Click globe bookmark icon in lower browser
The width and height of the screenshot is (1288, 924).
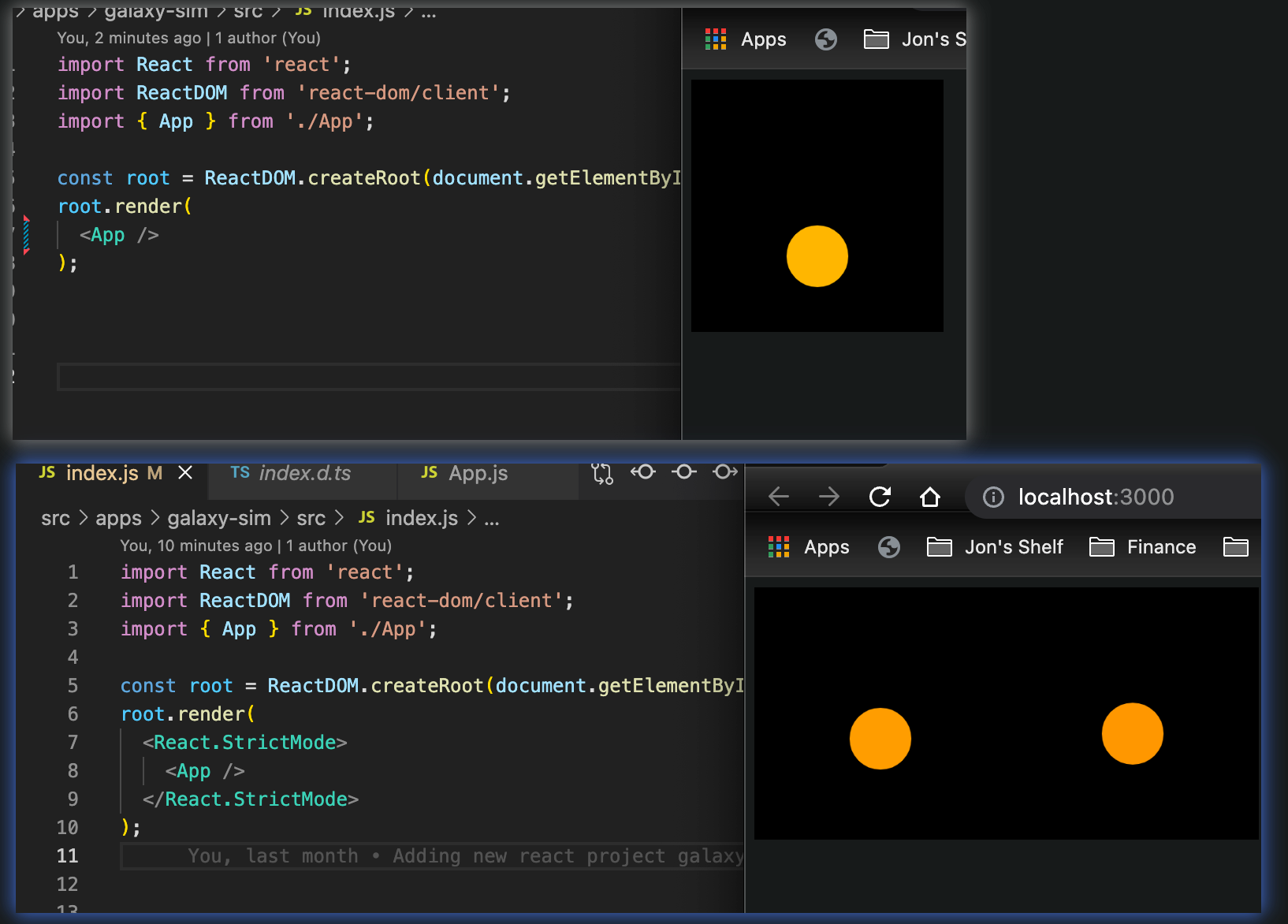(x=889, y=547)
